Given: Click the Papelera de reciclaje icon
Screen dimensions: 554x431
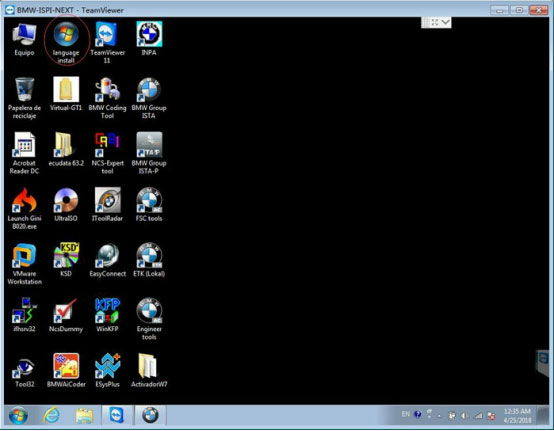Looking at the screenshot, I should 24,99.
